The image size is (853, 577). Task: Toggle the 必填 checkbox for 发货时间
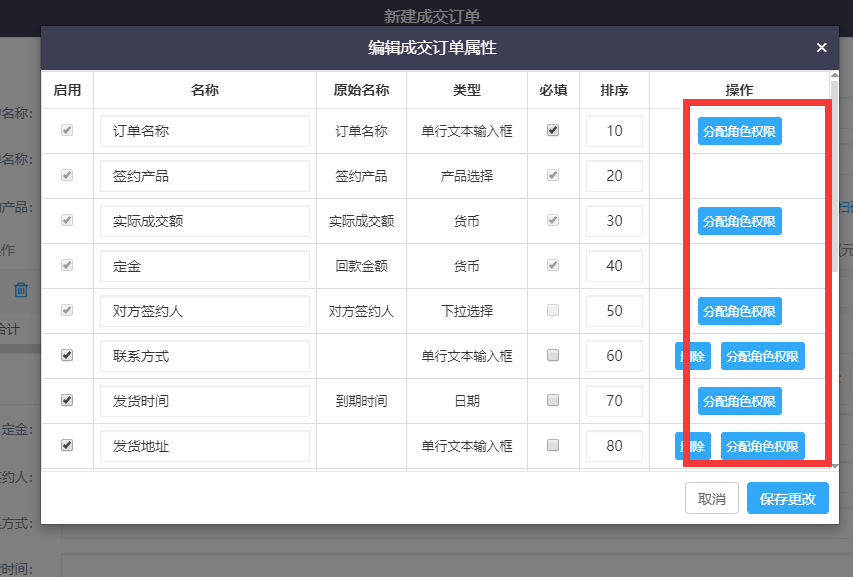(553, 400)
